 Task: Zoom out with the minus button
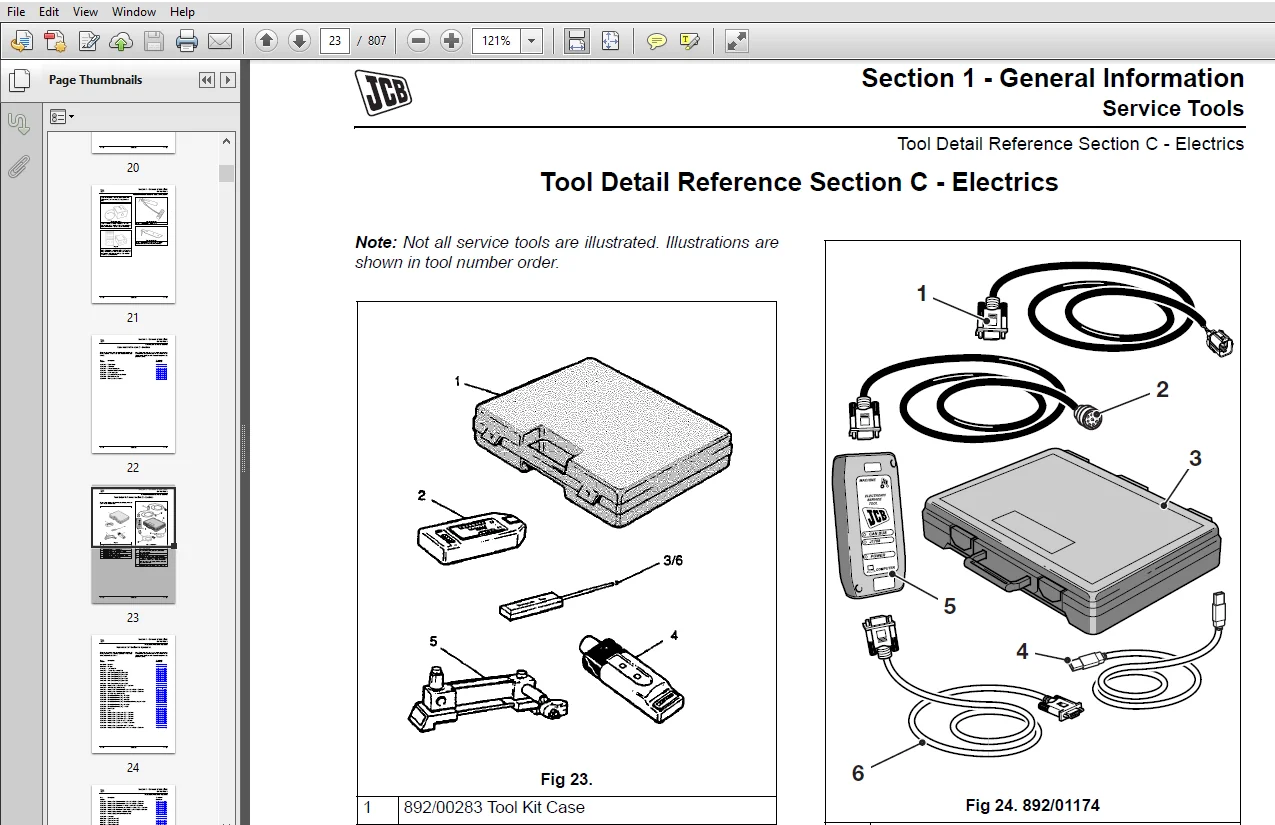click(x=419, y=41)
